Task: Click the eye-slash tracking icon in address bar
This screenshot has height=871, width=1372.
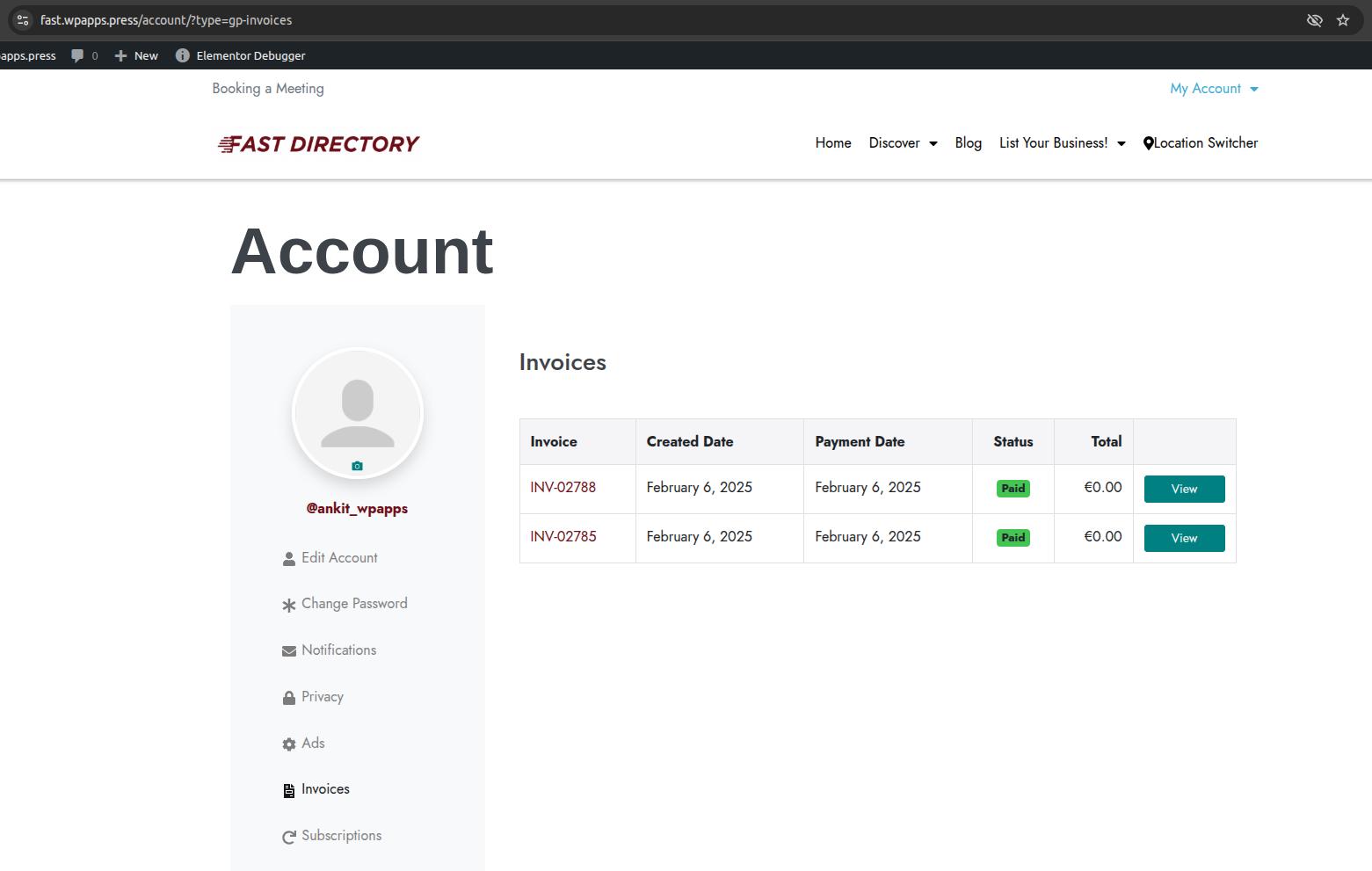Action: (1314, 20)
